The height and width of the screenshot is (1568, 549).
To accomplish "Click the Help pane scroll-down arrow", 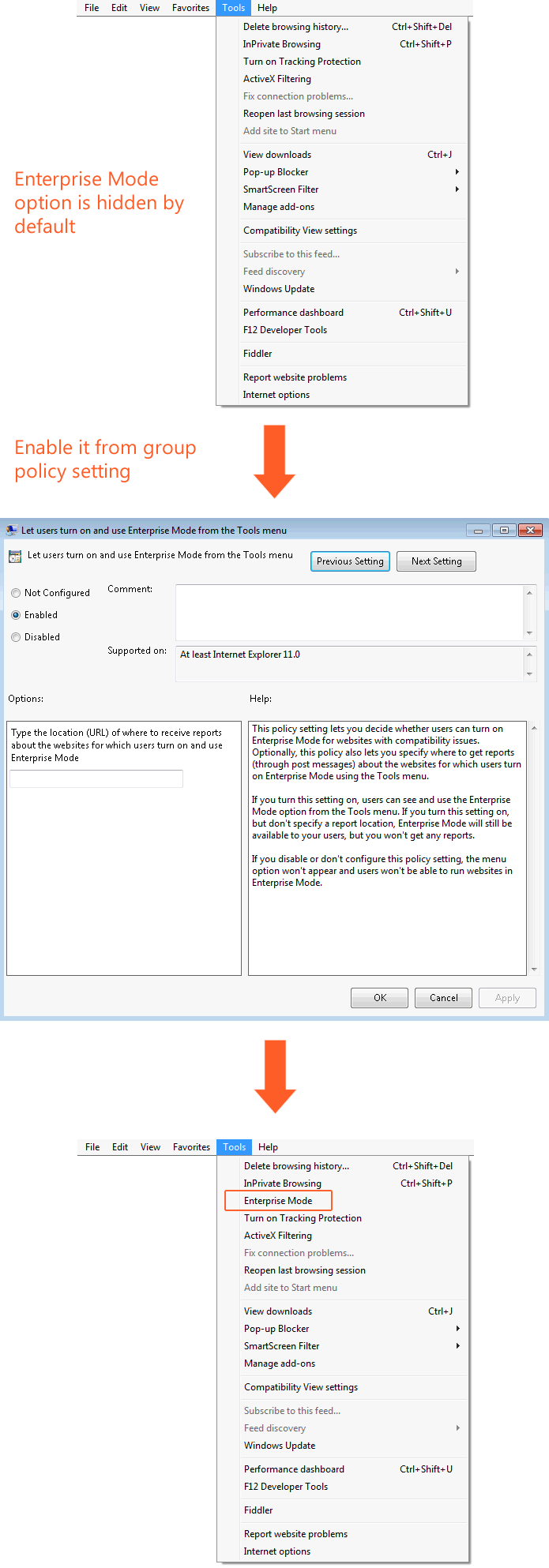I will (534, 969).
